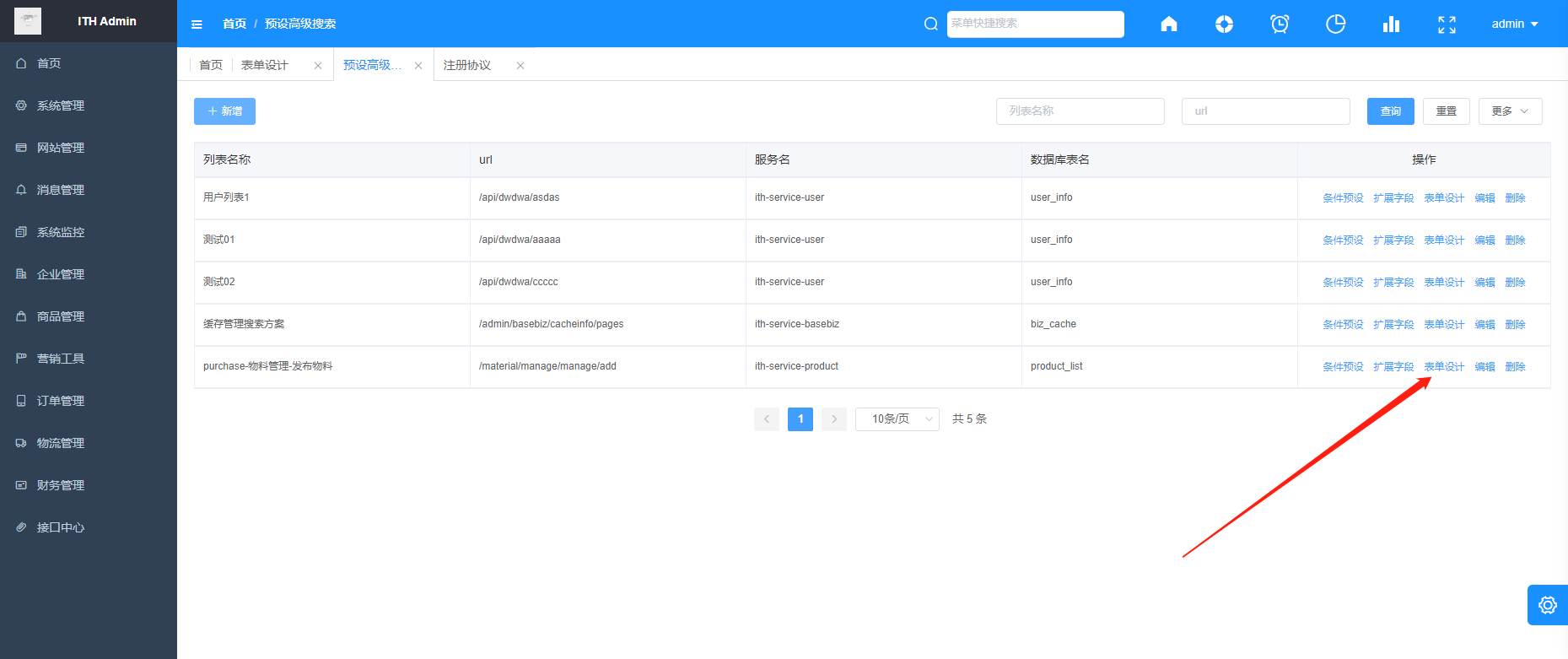Click 首页 in the breadcrumb
This screenshot has width=1568, height=659.
tap(234, 24)
